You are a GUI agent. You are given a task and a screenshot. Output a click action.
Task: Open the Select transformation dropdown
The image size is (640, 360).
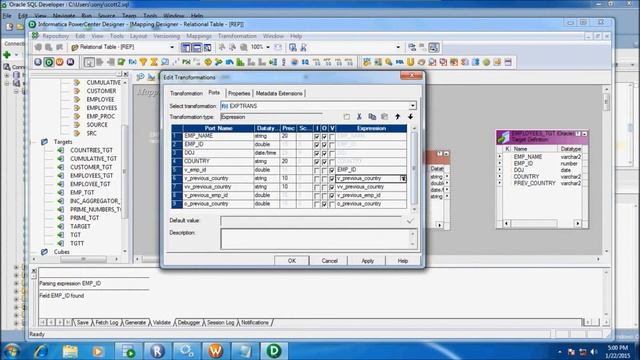tap(413, 106)
